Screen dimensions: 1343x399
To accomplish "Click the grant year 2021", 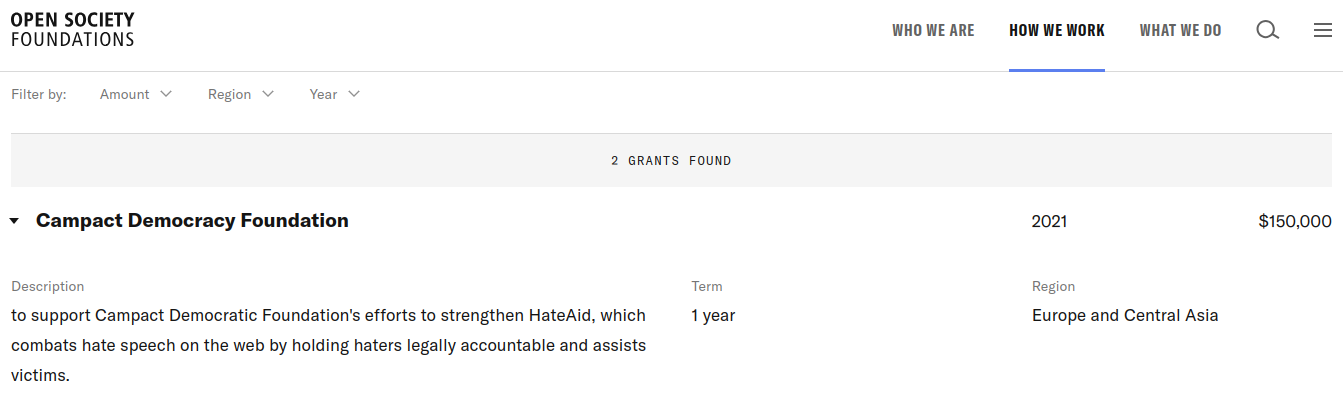I will [1049, 221].
